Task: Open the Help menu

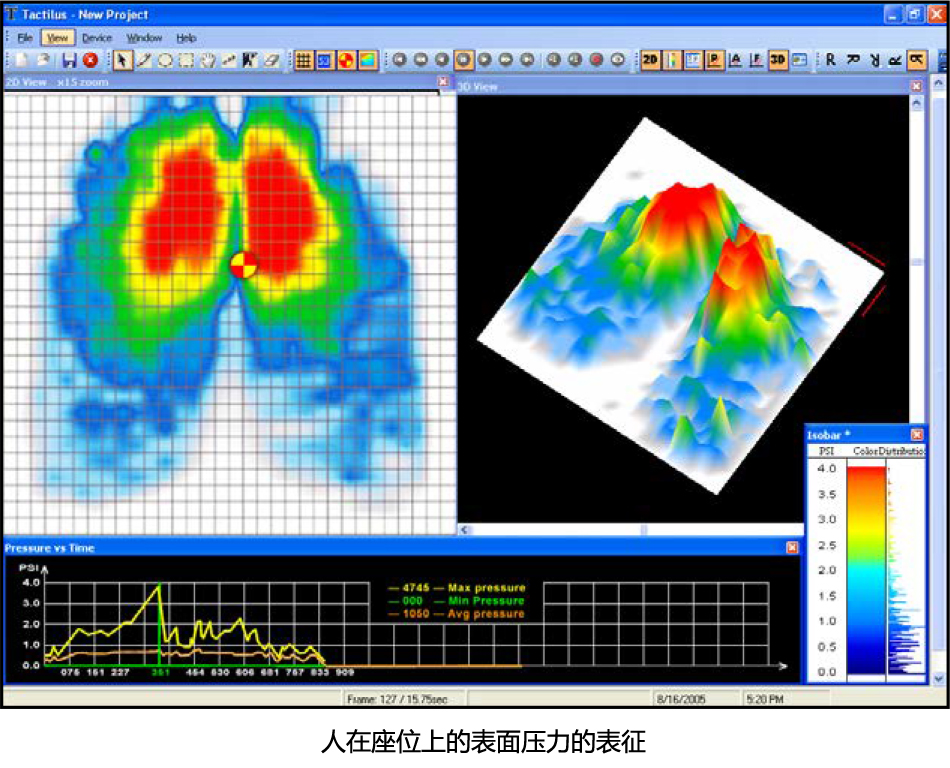Action: click(x=186, y=37)
